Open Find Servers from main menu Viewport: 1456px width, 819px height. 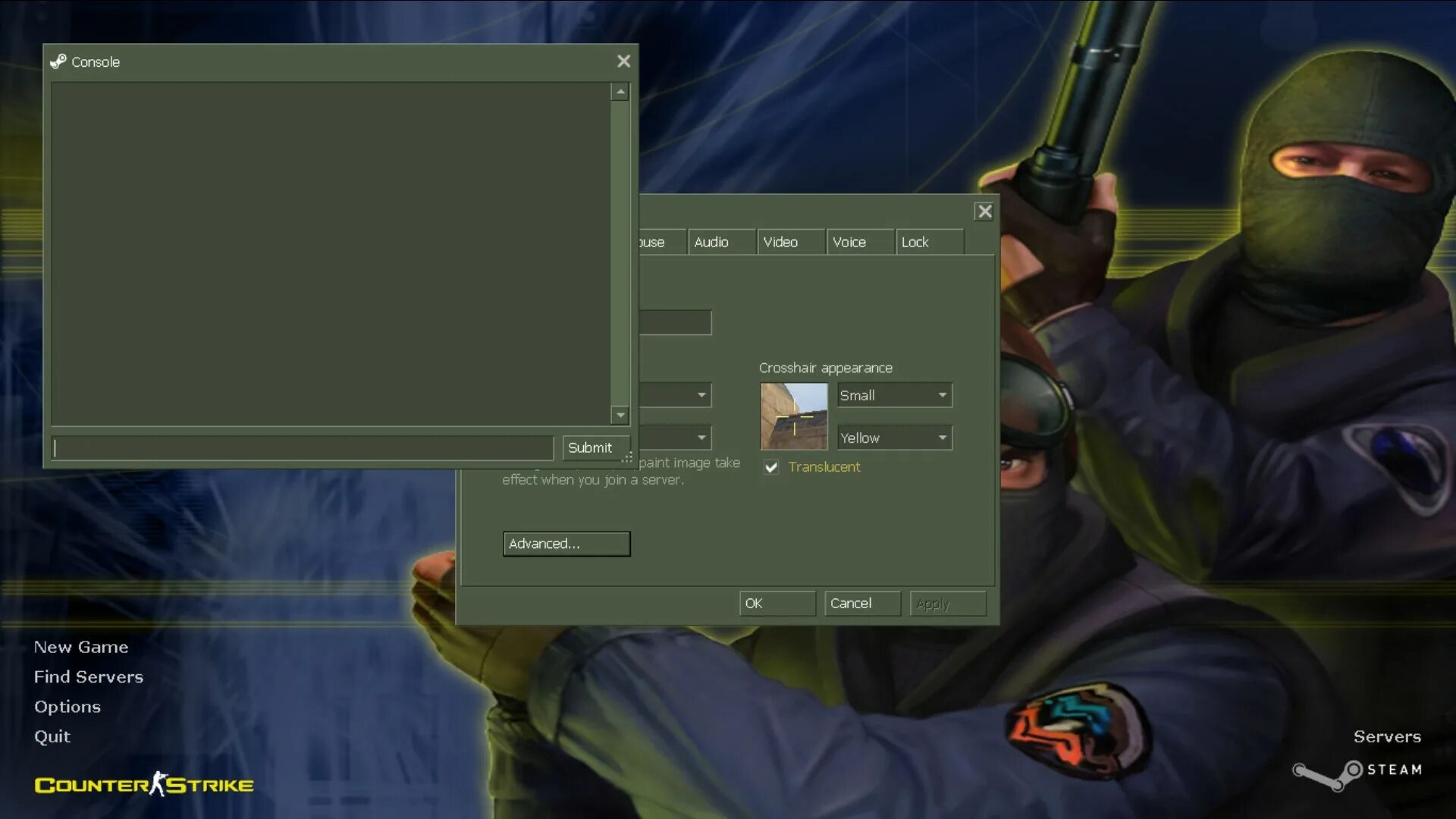point(89,676)
